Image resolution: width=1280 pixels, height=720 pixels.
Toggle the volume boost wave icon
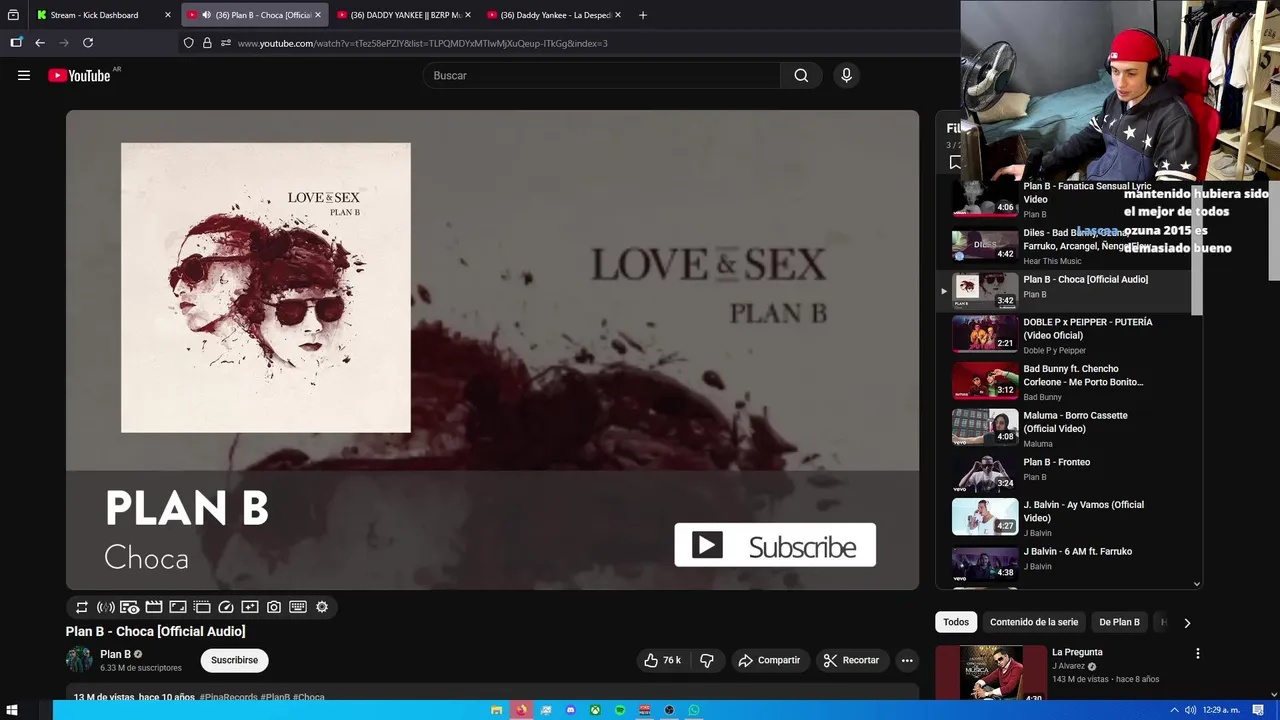[x=106, y=607]
